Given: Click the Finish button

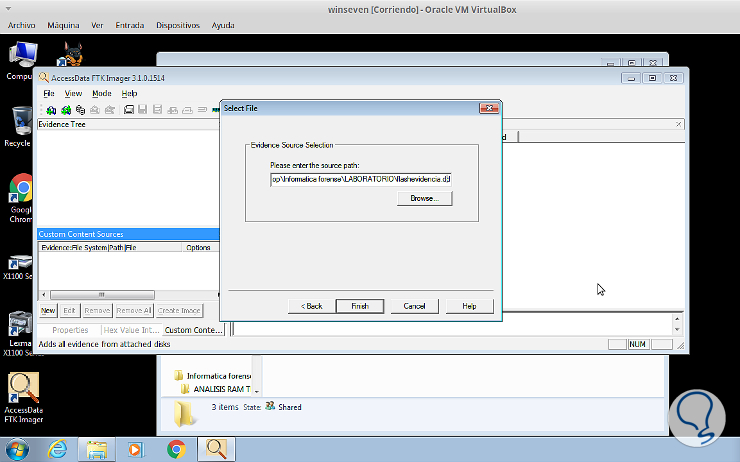Looking at the screenshot, I should 360,306.
